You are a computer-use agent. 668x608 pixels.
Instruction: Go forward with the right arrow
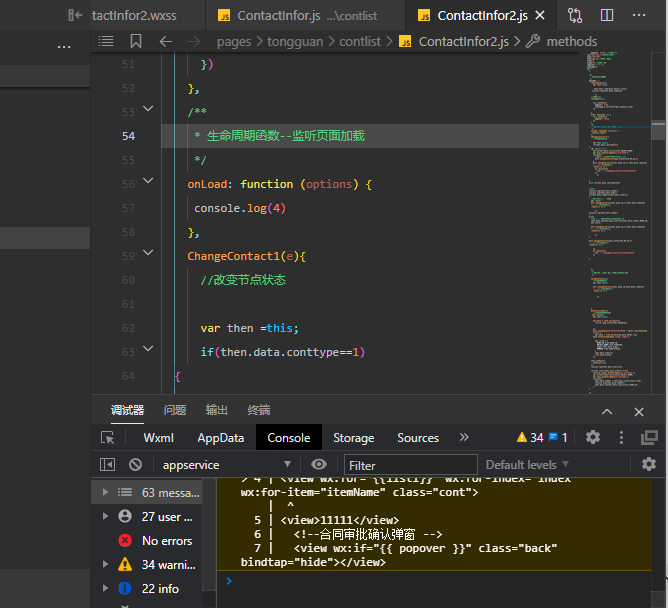pyautogui.click(x=194, y=41)
